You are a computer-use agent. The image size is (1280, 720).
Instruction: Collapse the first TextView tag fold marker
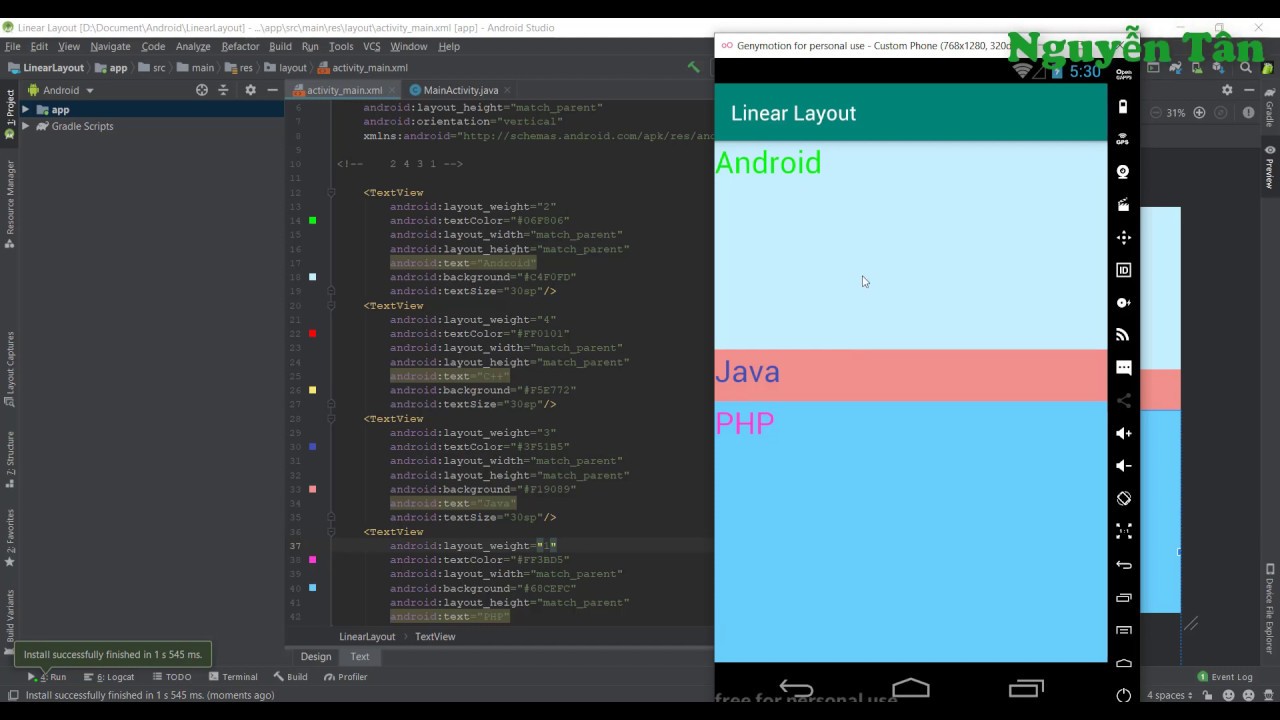tap(331, 192)
